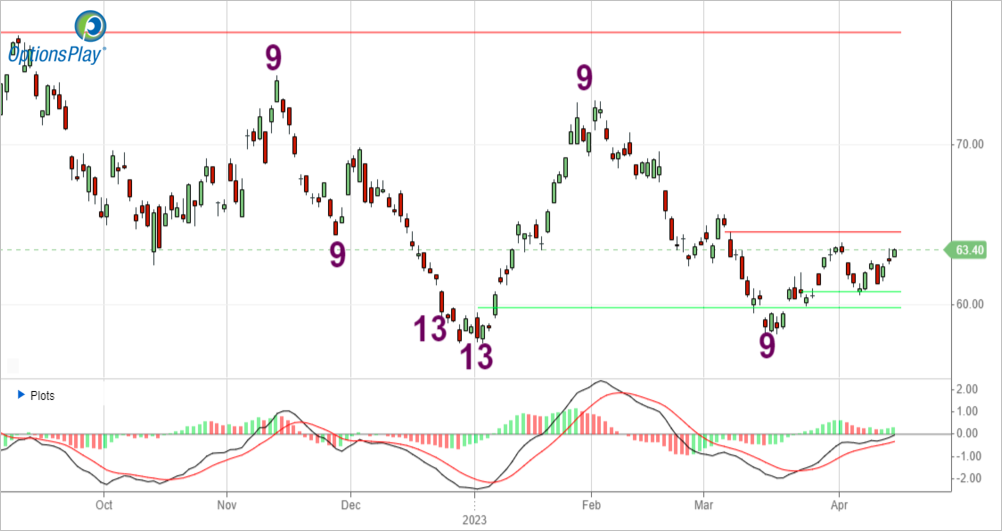Click the Apr date axis label
This screenshot has height=531, width=1002.
(840, 504)
